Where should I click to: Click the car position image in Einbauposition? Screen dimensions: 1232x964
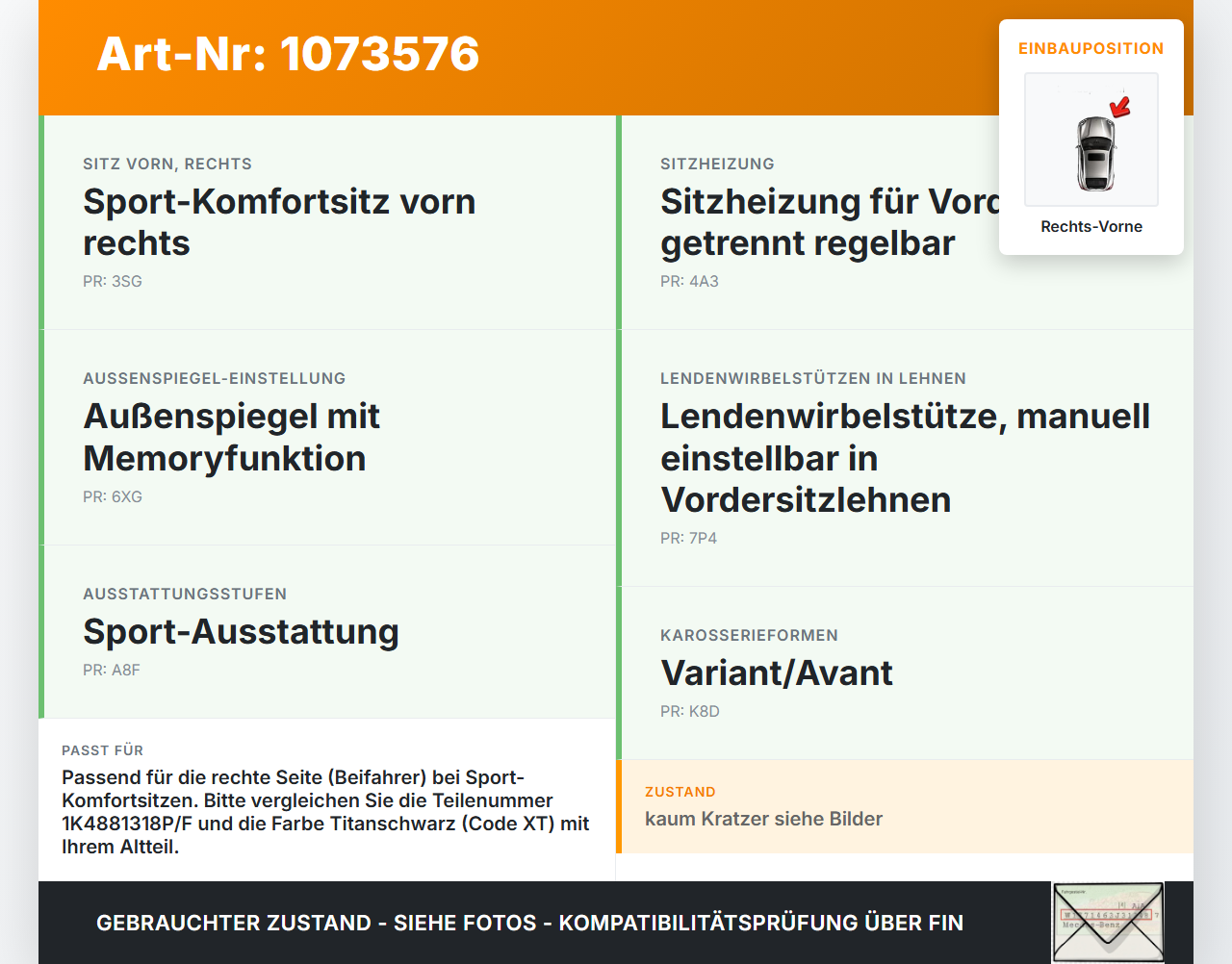coord(1091,140)
